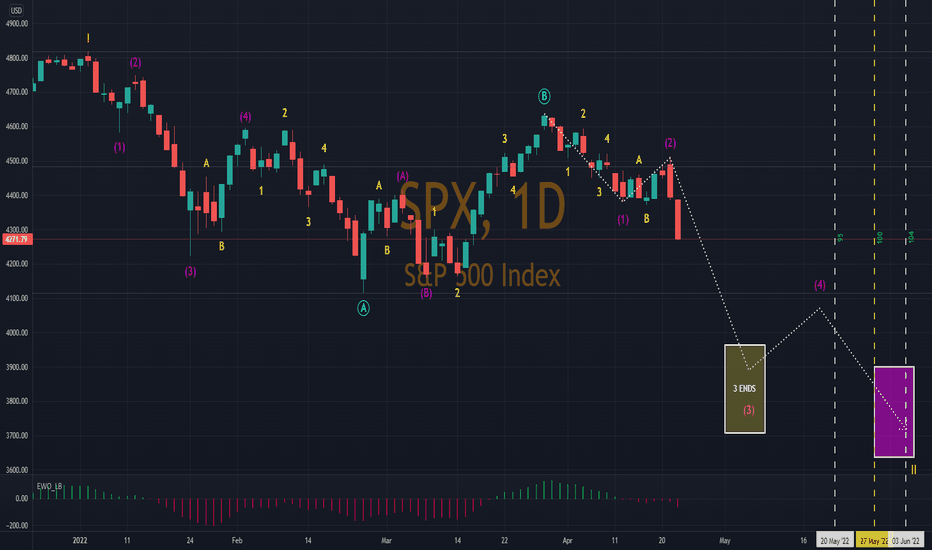The image size is (932, 550).
Task: Select the EWO_LB indicator label
Action: [49, 486]
